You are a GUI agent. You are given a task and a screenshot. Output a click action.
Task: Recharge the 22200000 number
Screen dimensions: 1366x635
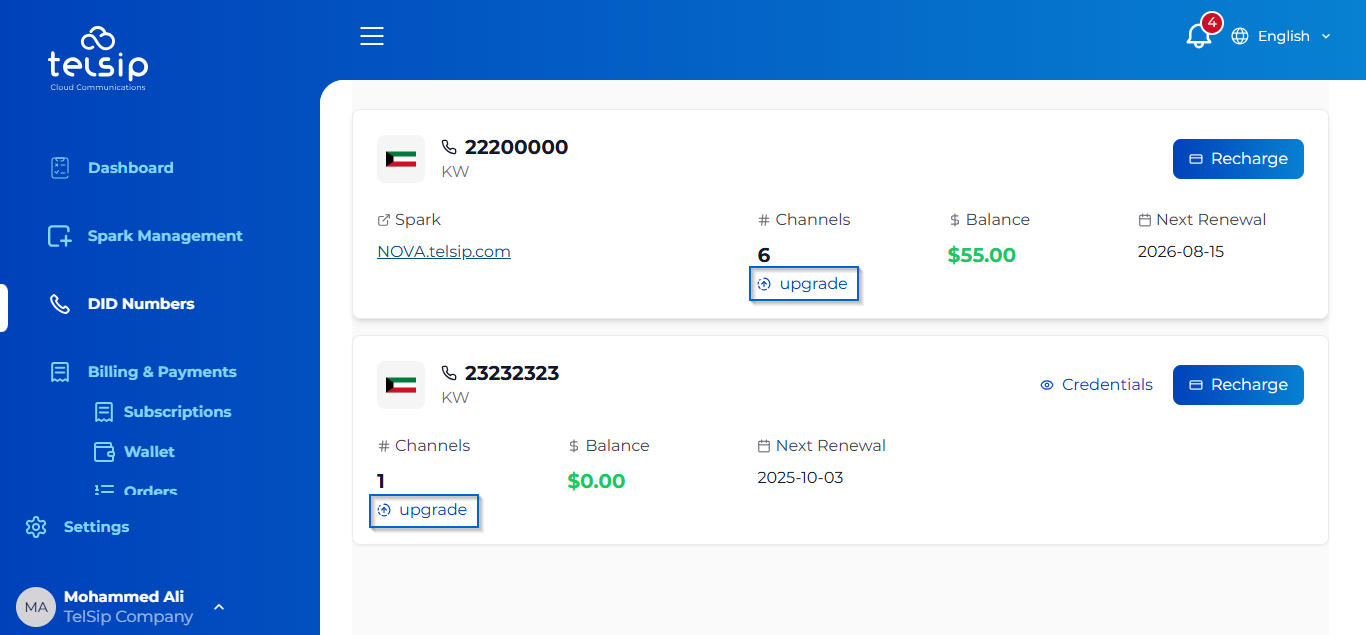(x=1238, y=159)
